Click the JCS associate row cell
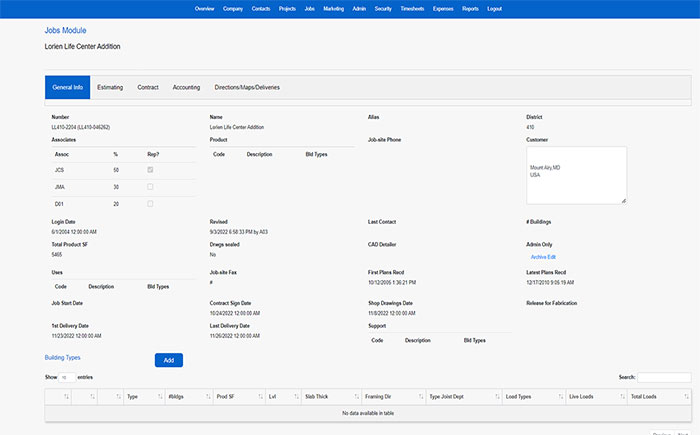This screenshot has height=435, width=700. tap(59, 170)
